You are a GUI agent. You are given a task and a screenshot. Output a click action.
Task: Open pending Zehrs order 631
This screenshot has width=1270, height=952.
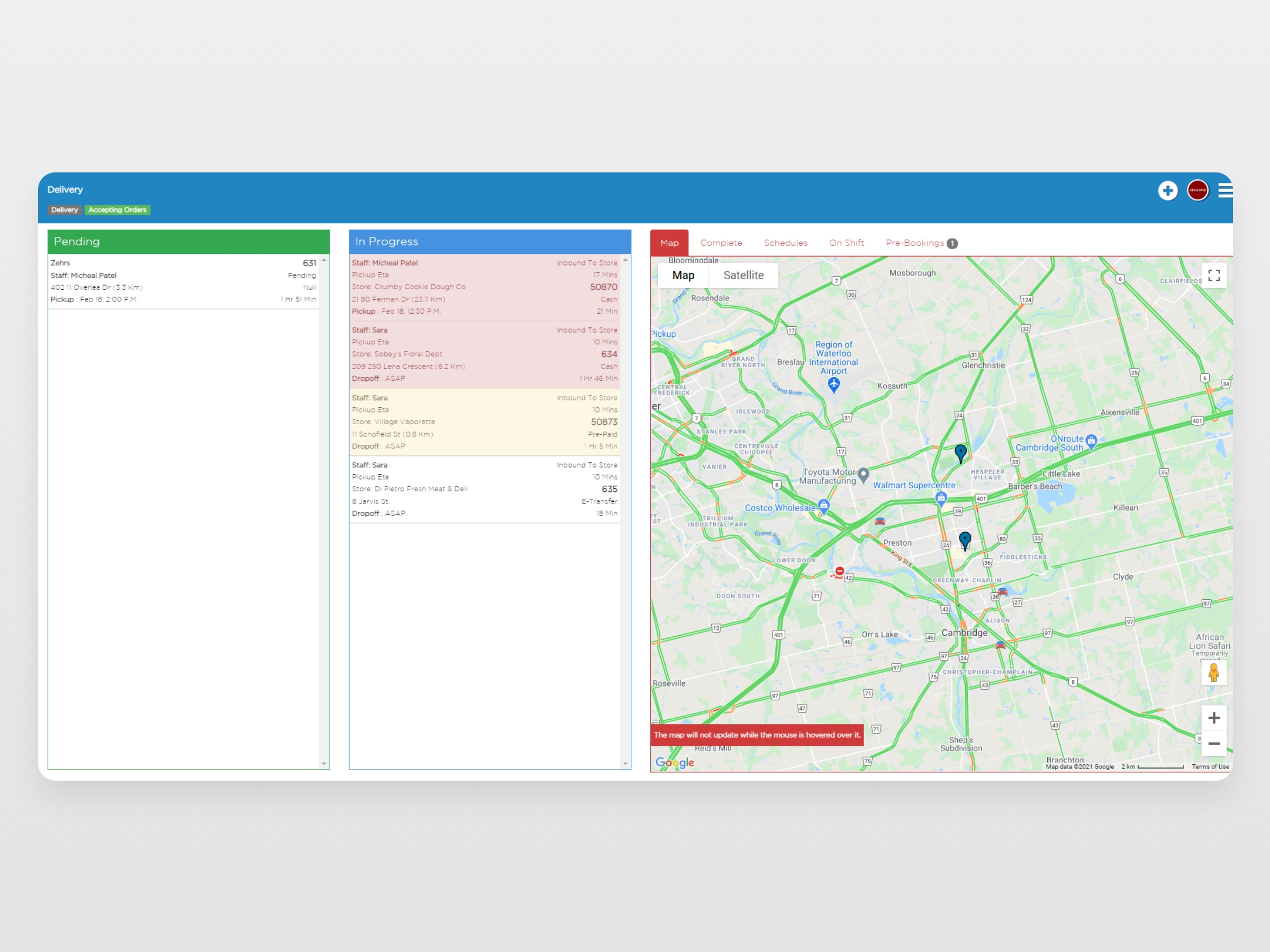point(183,281)
